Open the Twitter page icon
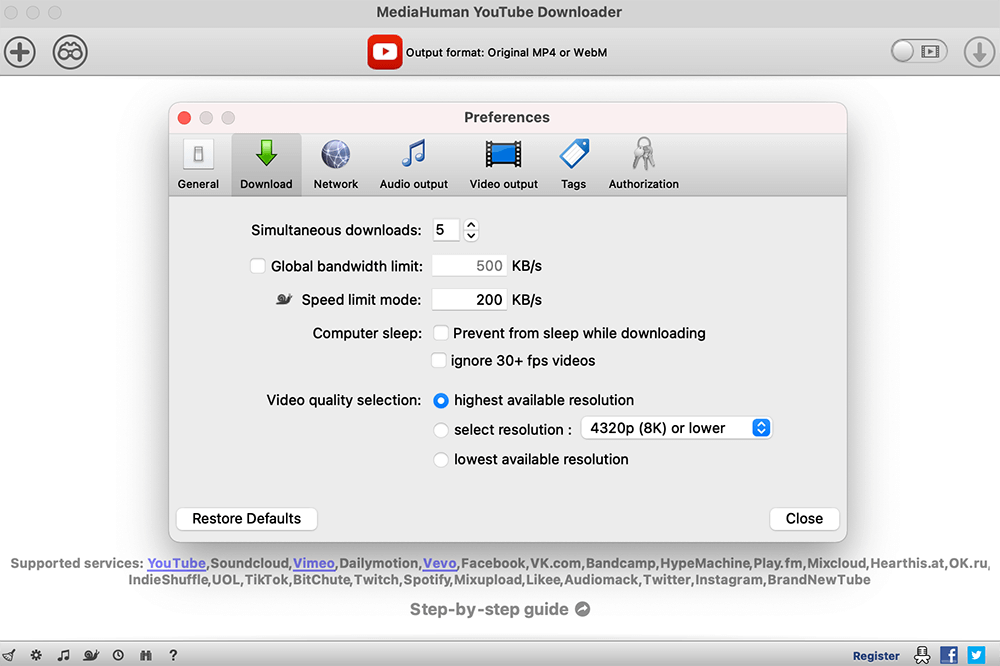This screenshot has height=666, width=1000. pos(976,655)
